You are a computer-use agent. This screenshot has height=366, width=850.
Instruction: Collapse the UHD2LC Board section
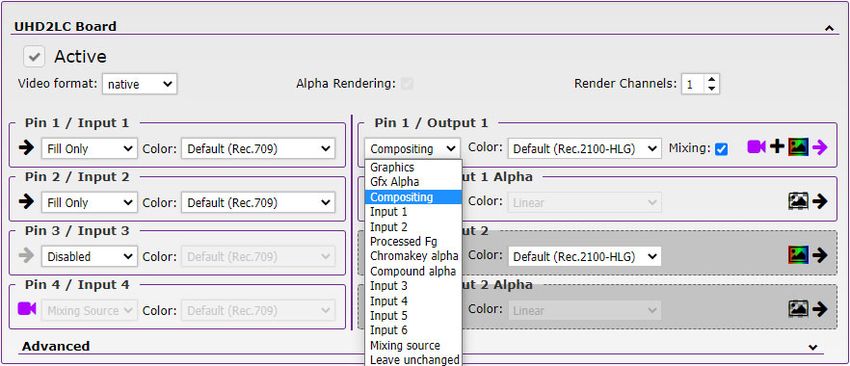tap(829, 28)
